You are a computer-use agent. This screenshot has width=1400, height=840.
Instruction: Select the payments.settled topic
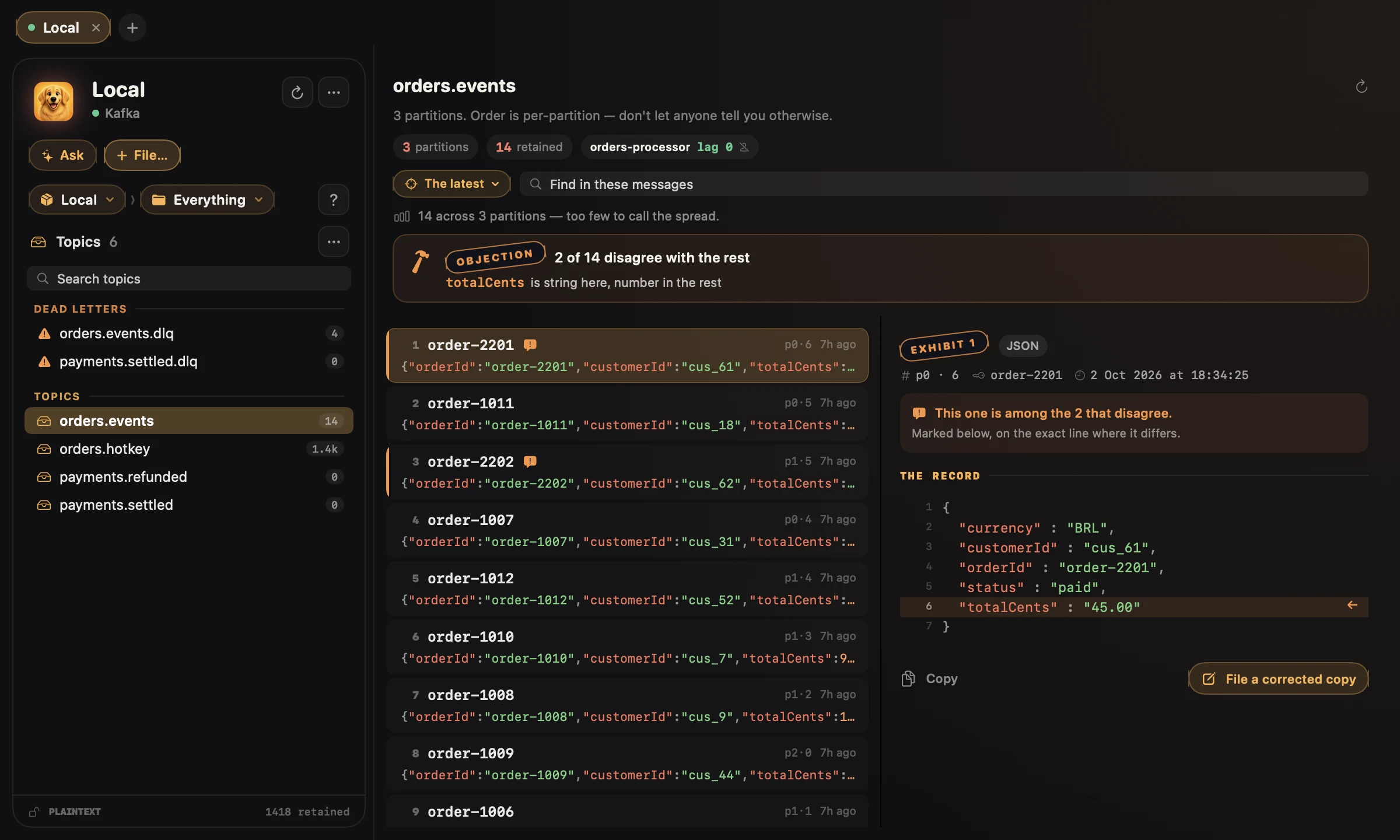189,505
